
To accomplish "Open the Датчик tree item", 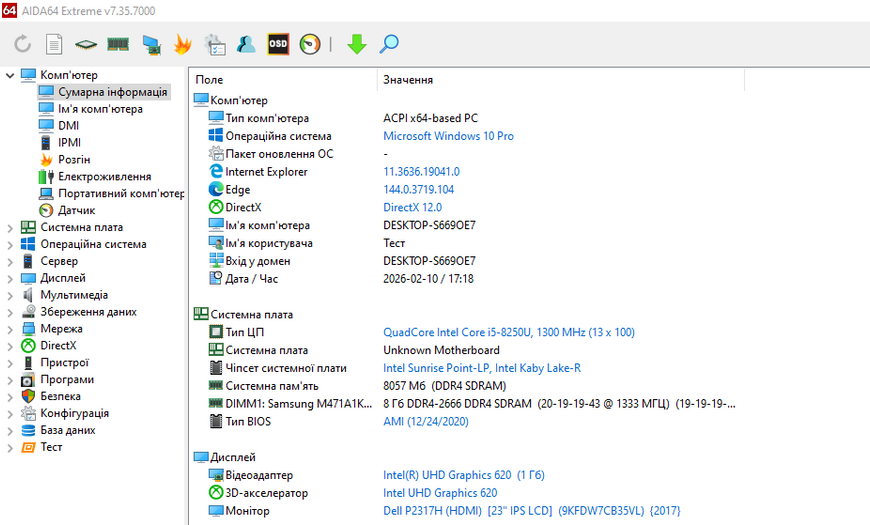I will 77,210.
